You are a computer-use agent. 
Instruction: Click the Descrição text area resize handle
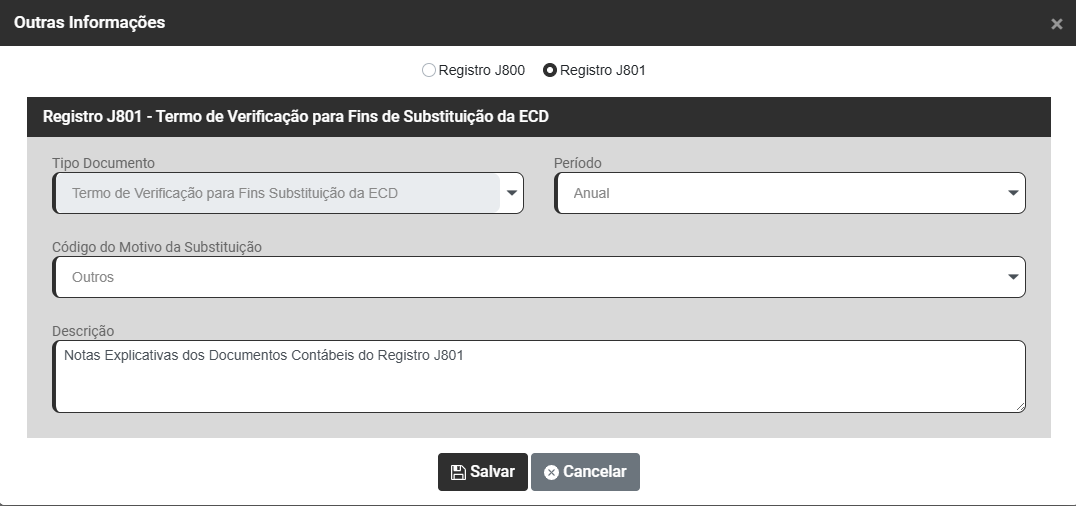[1019, 406]
